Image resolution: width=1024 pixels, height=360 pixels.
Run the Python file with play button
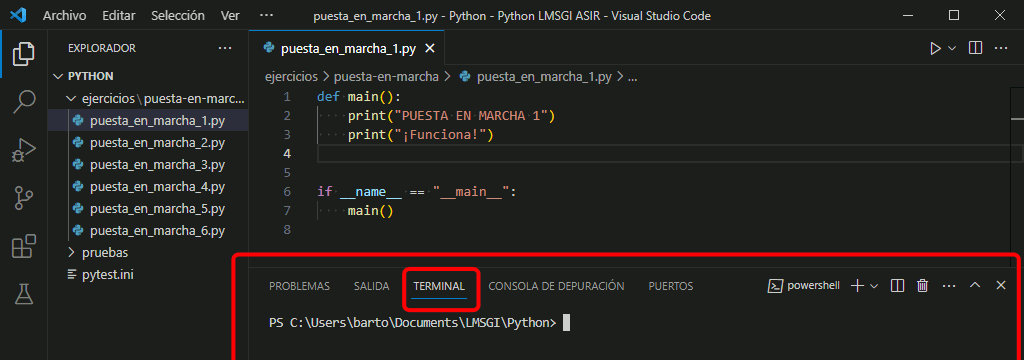(x=935, y=48)
